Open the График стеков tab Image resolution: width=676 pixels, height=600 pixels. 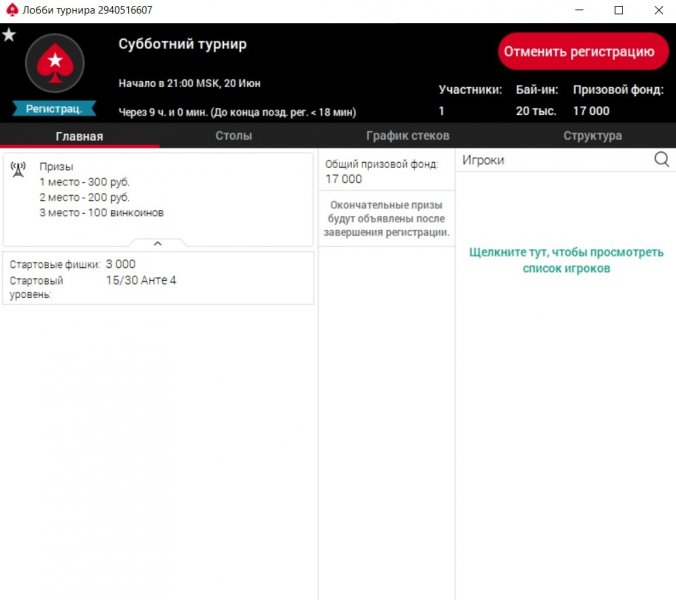click(407, 136)
